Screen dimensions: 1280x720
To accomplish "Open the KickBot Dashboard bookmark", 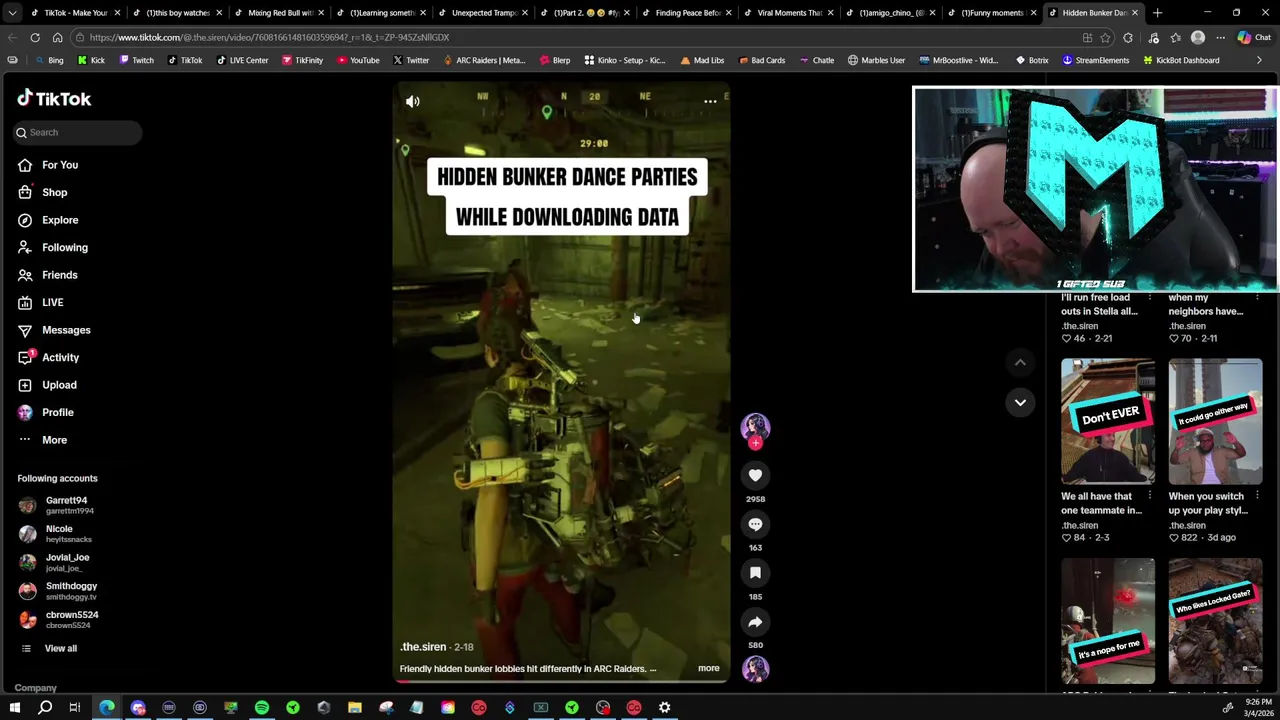I will tap(1180, 60).
